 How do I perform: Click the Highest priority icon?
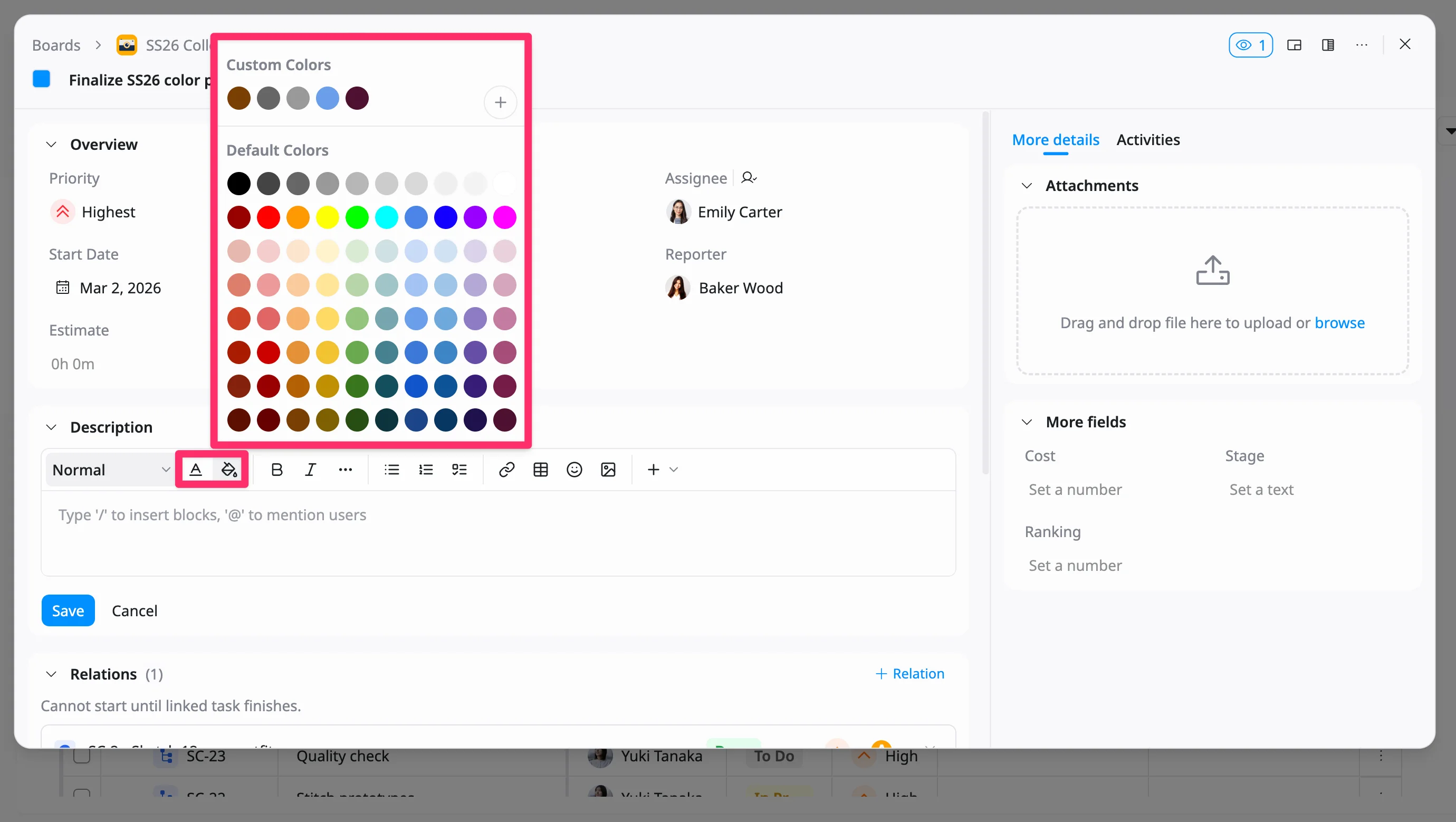pos(63,212)
